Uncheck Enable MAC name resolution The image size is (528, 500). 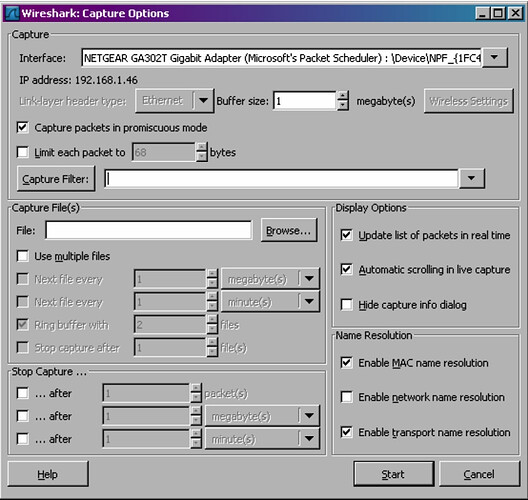(x=346, y=363)
